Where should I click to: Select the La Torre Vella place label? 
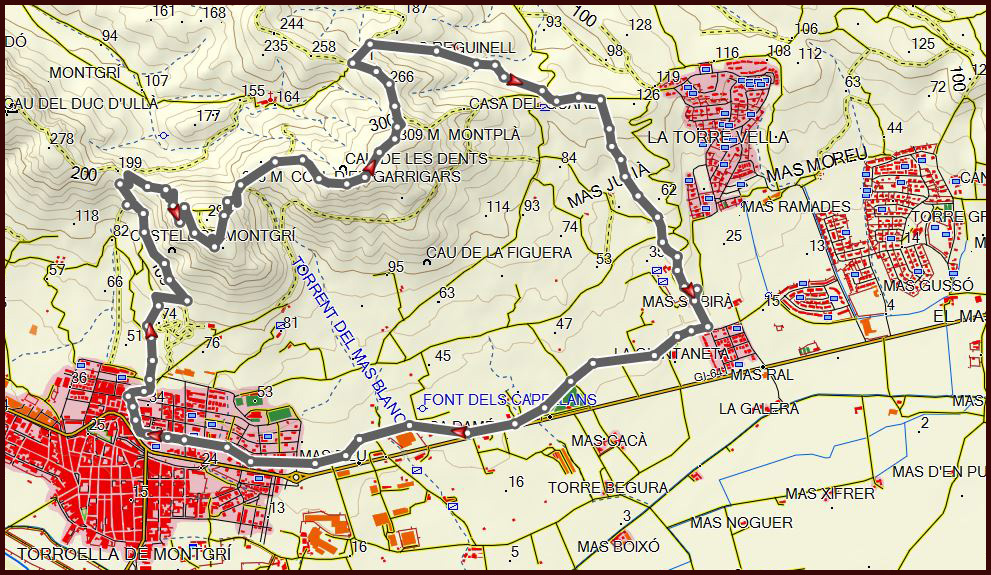pyautogui.click(x=718, y=137)
